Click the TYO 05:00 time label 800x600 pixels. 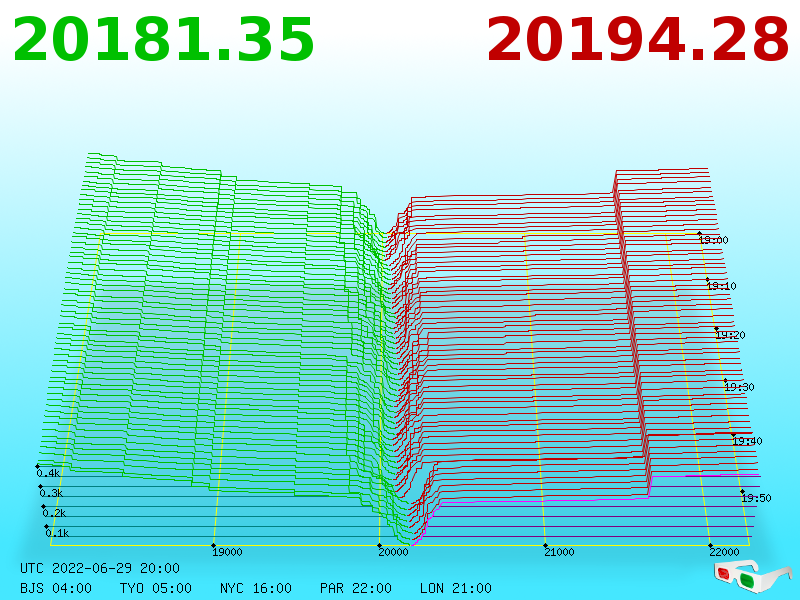pyautogui.click(x=156, y=588)
